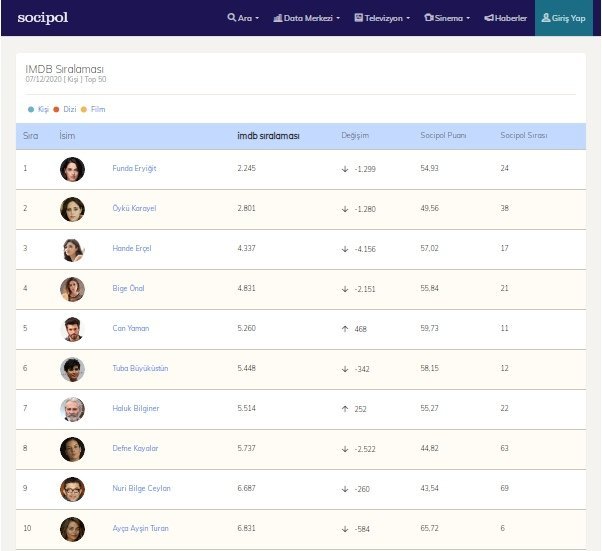Image resolution: width=602 pixels, height=551 pixels.
Task: Sort by imdb sıralaması column header
Action: 268,135
